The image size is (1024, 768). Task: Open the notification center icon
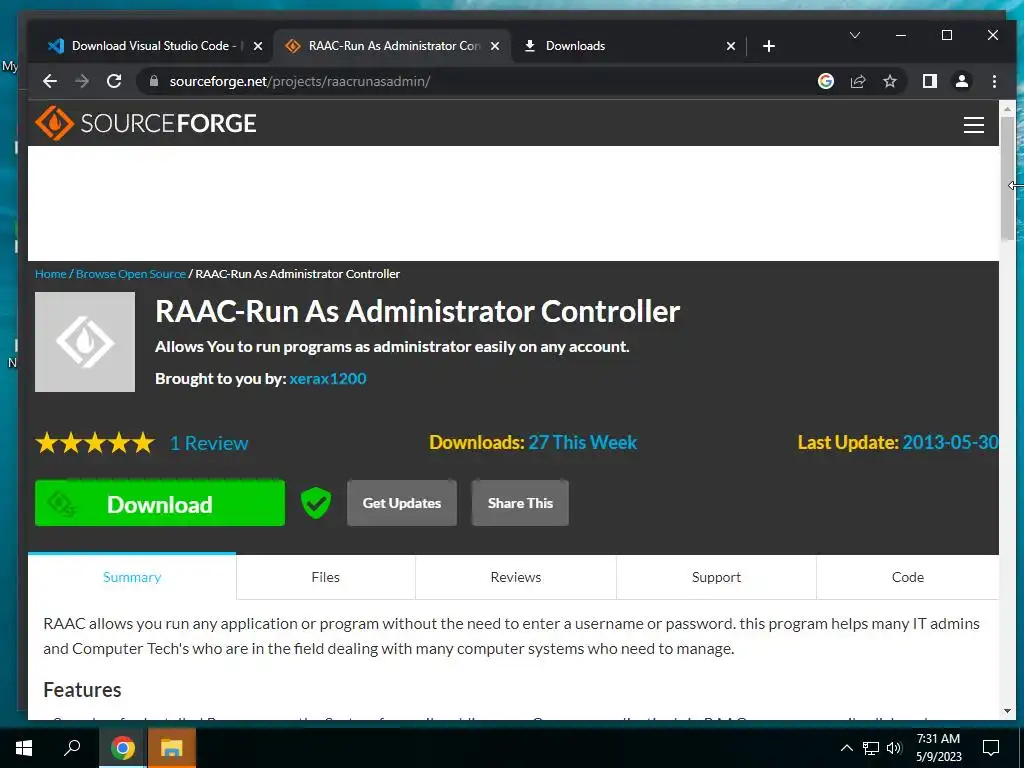[x=991, y=748]
